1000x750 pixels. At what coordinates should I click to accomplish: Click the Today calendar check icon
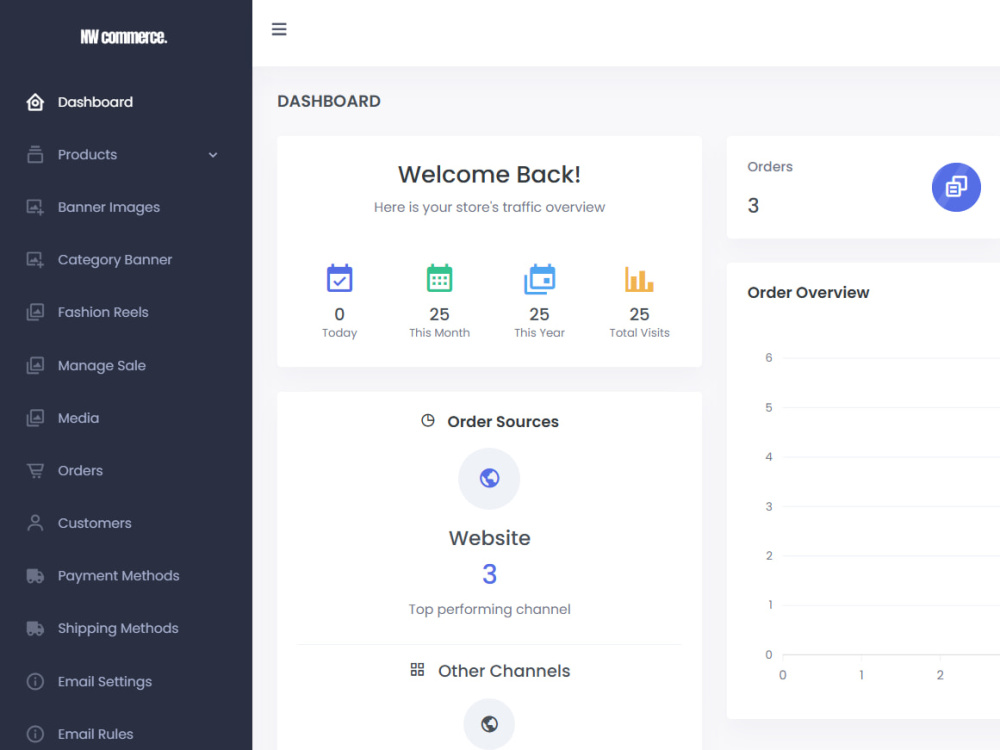[x=339, y=278]
